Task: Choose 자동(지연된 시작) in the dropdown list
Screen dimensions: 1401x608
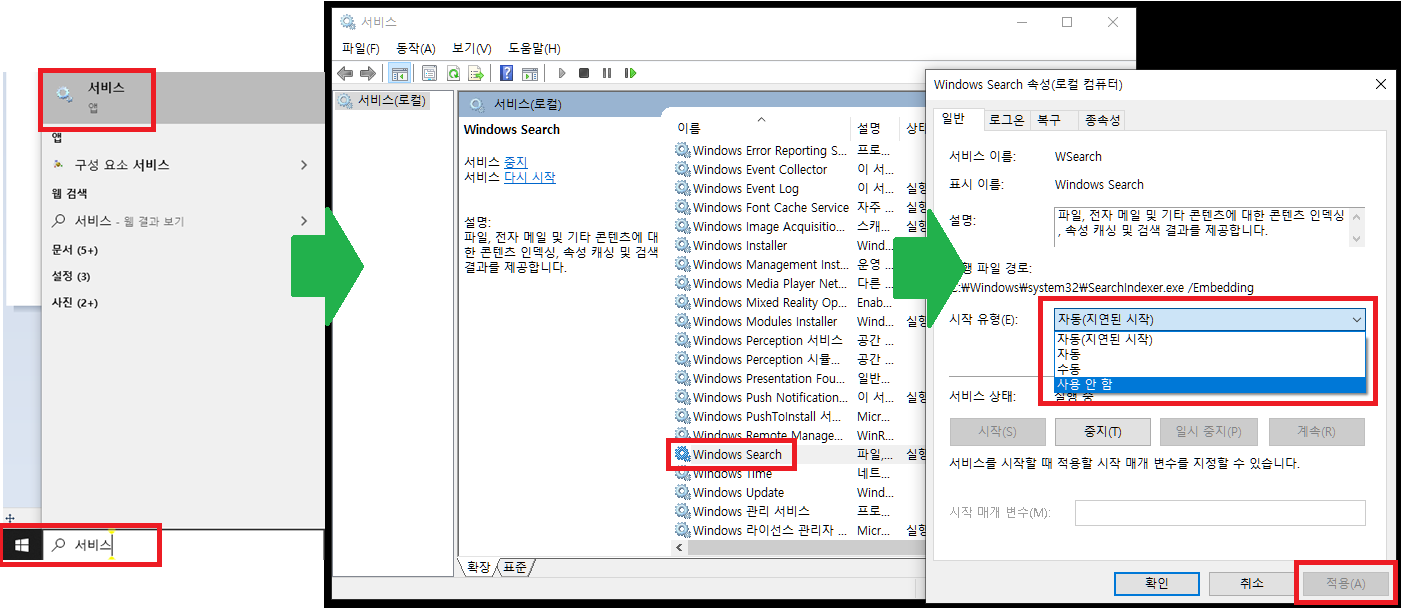Action: pos(1210,339)
